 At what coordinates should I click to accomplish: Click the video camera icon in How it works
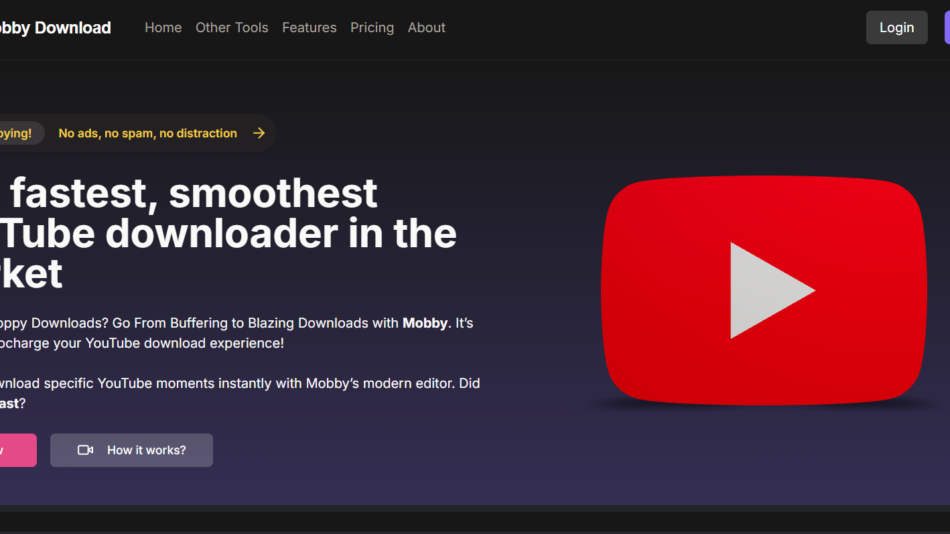85,450
